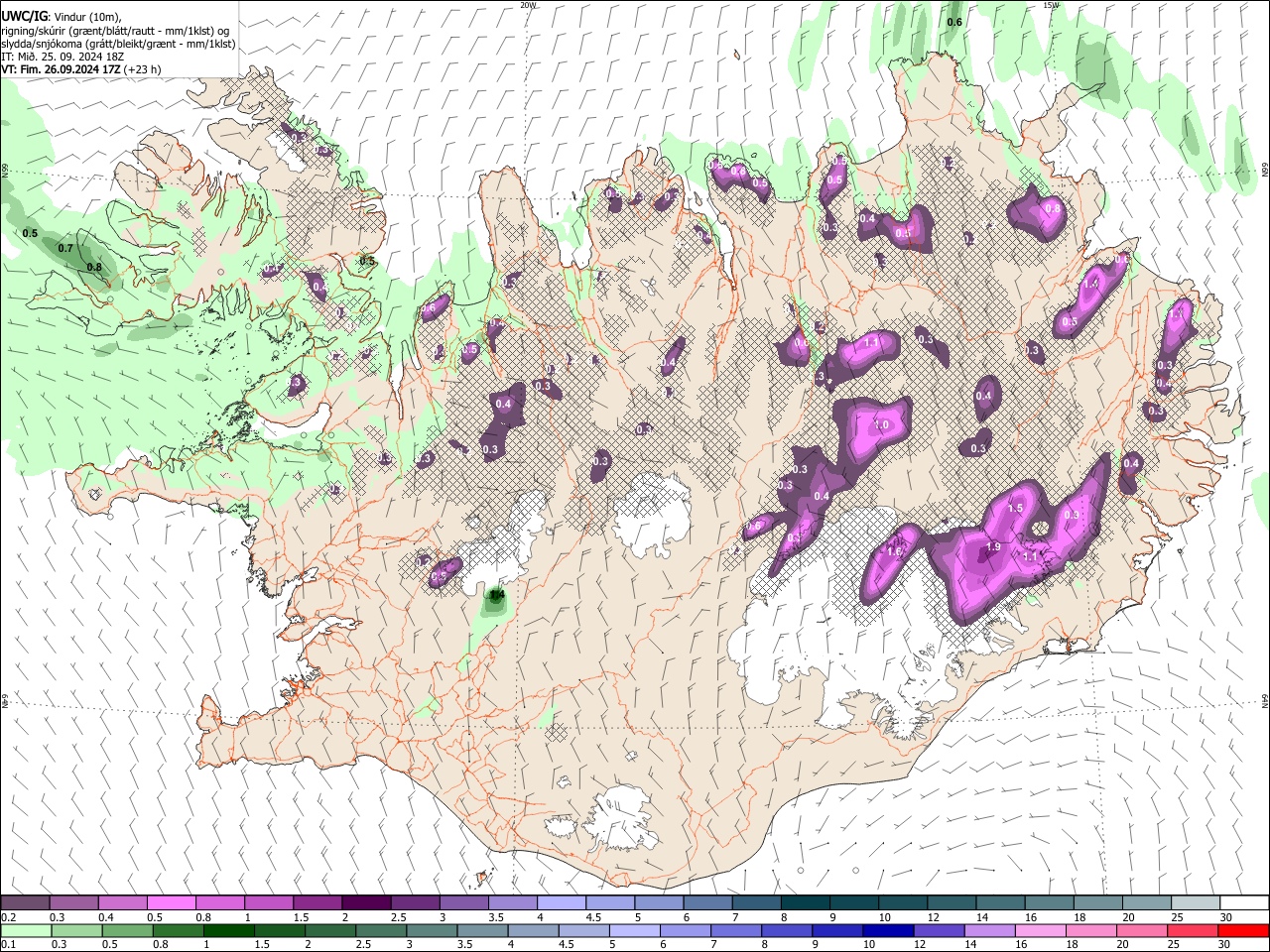Screen dimensions: 1270x952
Task: Pick top-row dark teal swatch starting at 8
Action: click(805, 903)
